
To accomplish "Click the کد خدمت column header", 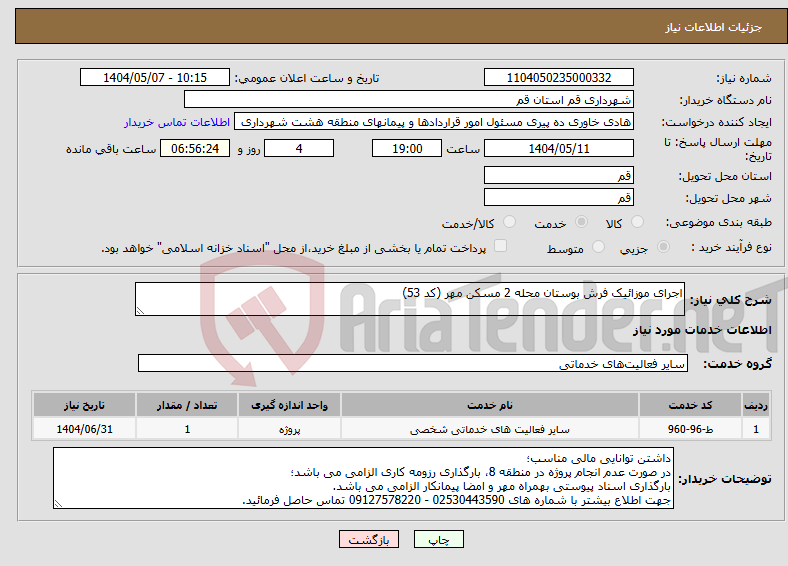I will click(x=691, y=405).
